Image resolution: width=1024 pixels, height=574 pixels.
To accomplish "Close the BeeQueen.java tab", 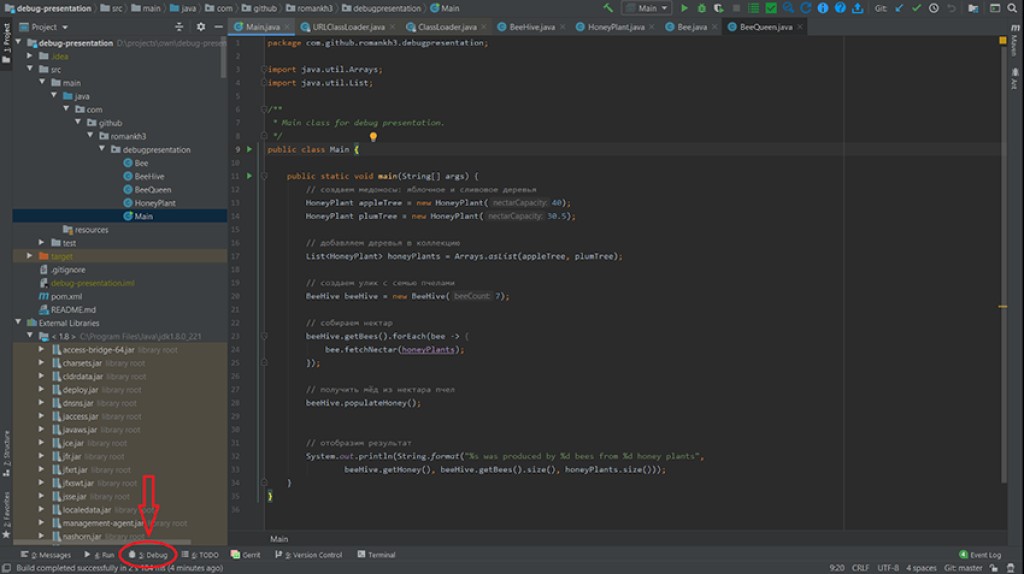I will [x=800, y=27].
